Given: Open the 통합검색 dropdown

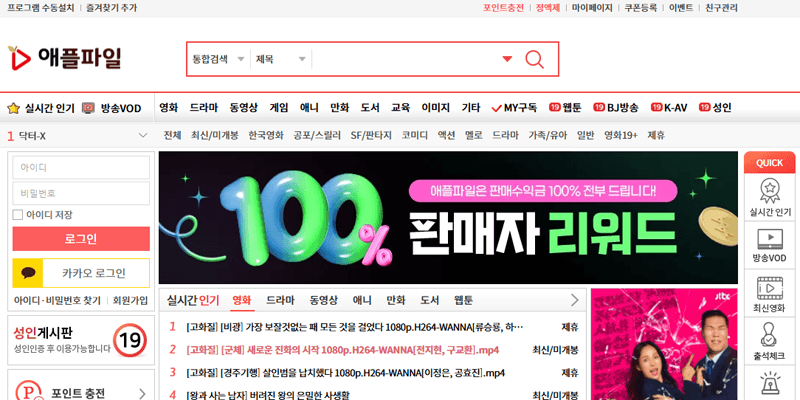Looking at the screenshot, I should [218, 59].
